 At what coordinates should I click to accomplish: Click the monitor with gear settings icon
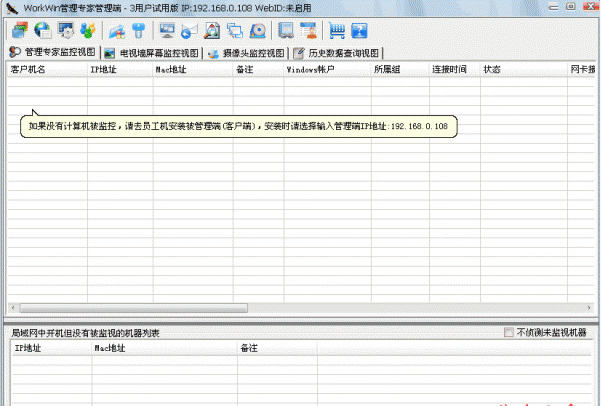click(x=66, y=30)
